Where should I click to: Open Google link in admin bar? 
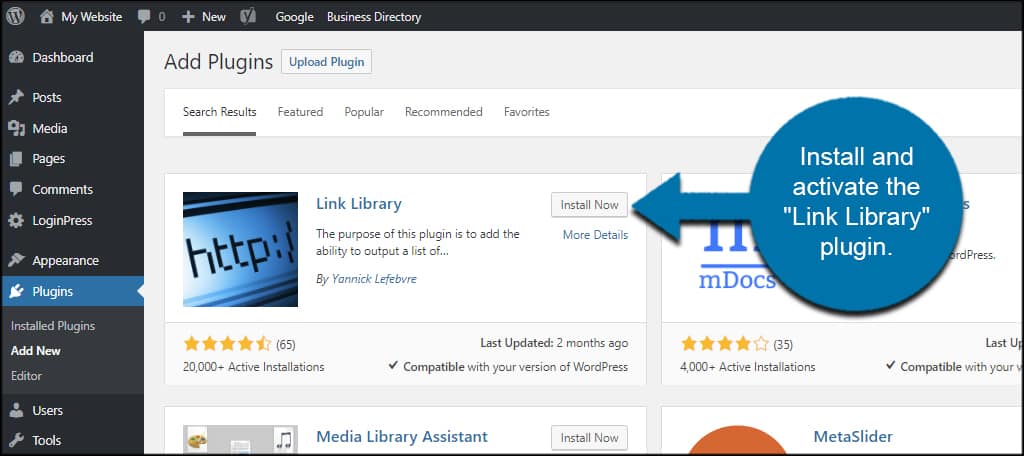tap(295, 17)
